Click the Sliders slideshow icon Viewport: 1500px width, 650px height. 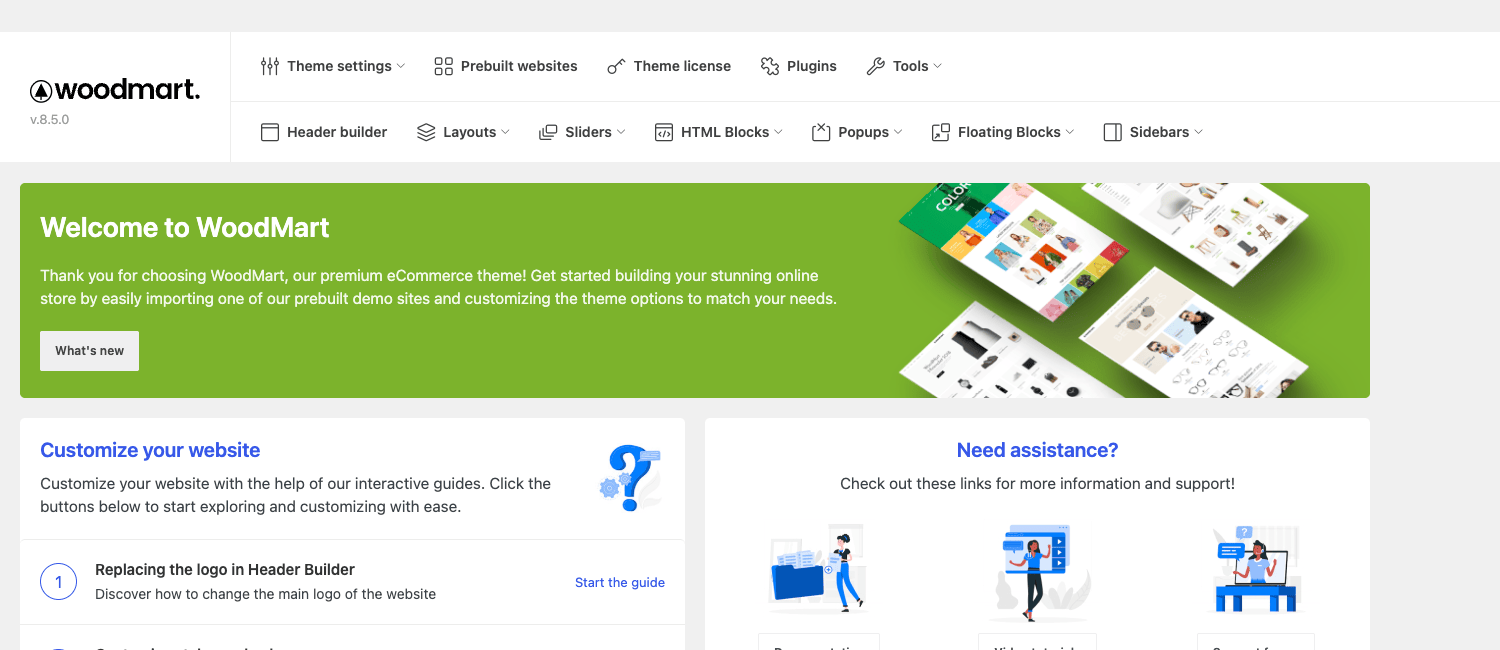(x=548, y=132)
